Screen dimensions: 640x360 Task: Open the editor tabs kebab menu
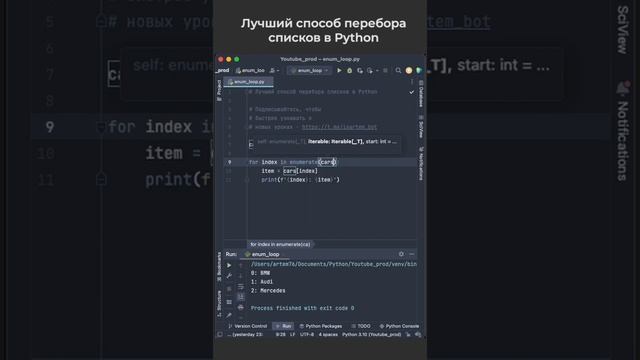point(411,82)
